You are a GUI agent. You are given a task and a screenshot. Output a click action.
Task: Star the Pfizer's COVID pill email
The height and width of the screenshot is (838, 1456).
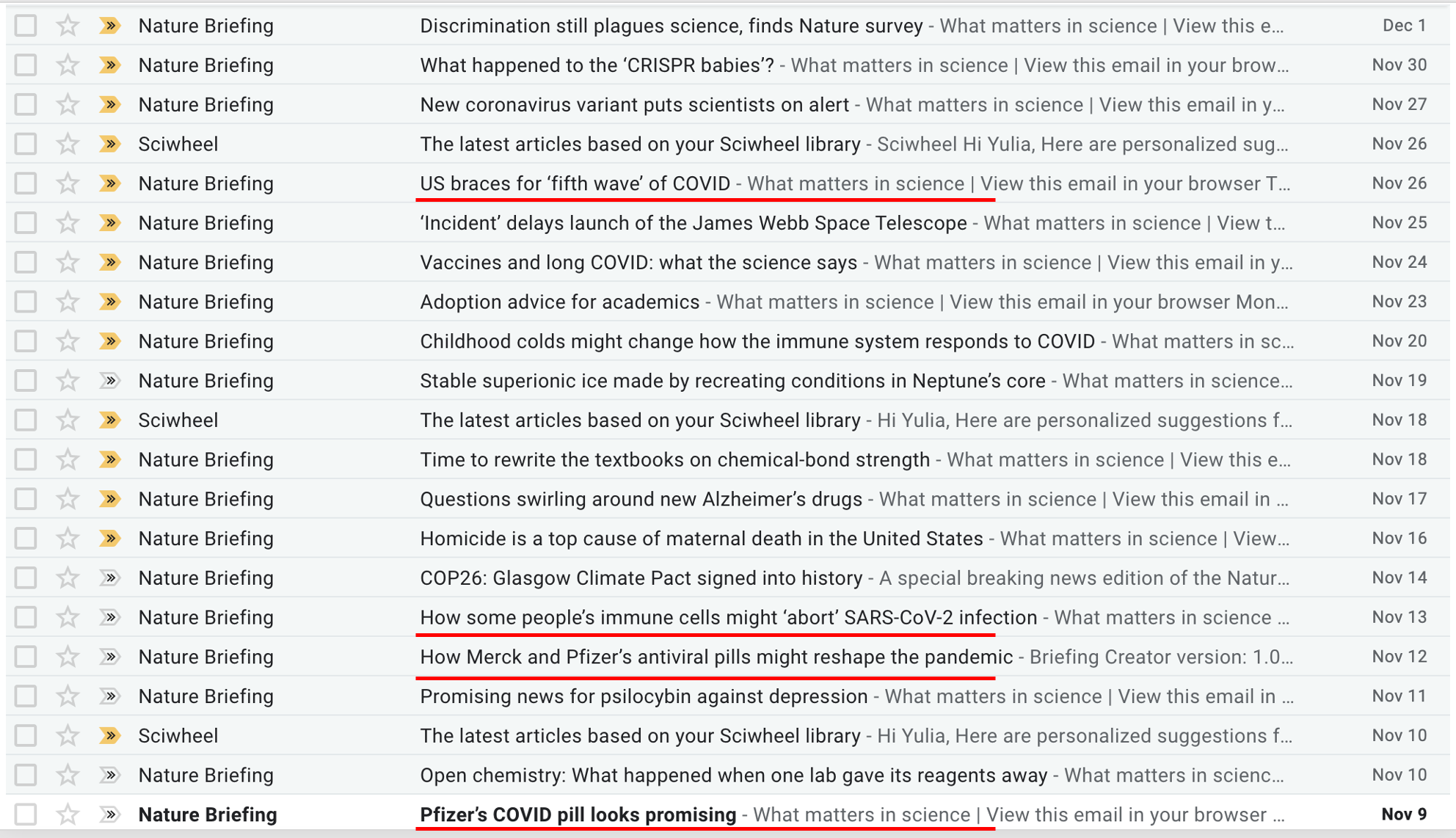[x=68, y=815]
